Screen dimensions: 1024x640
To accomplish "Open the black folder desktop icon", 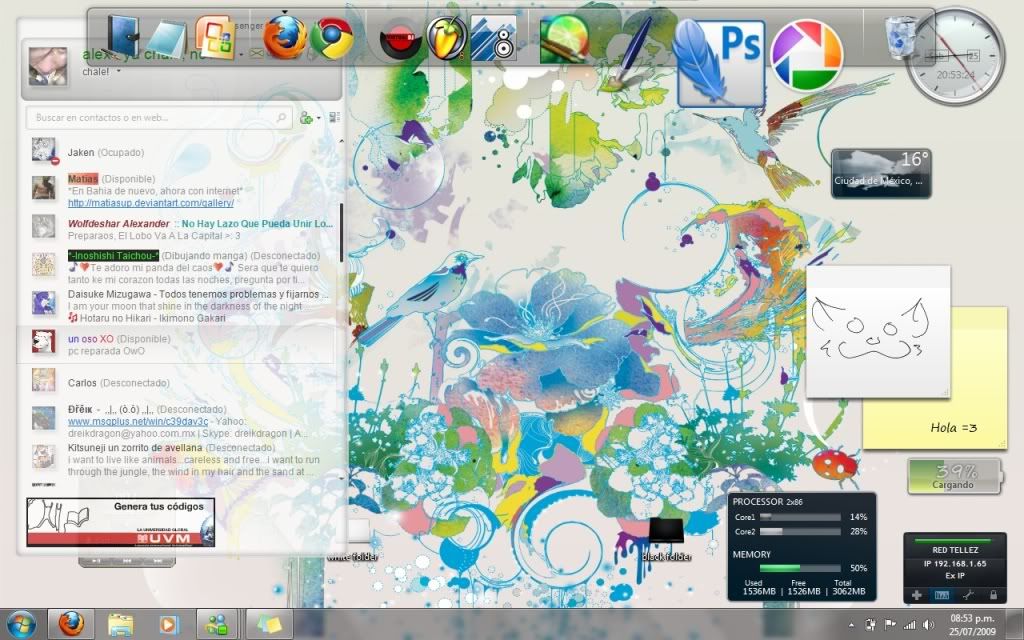I will (x=666, y=540).
